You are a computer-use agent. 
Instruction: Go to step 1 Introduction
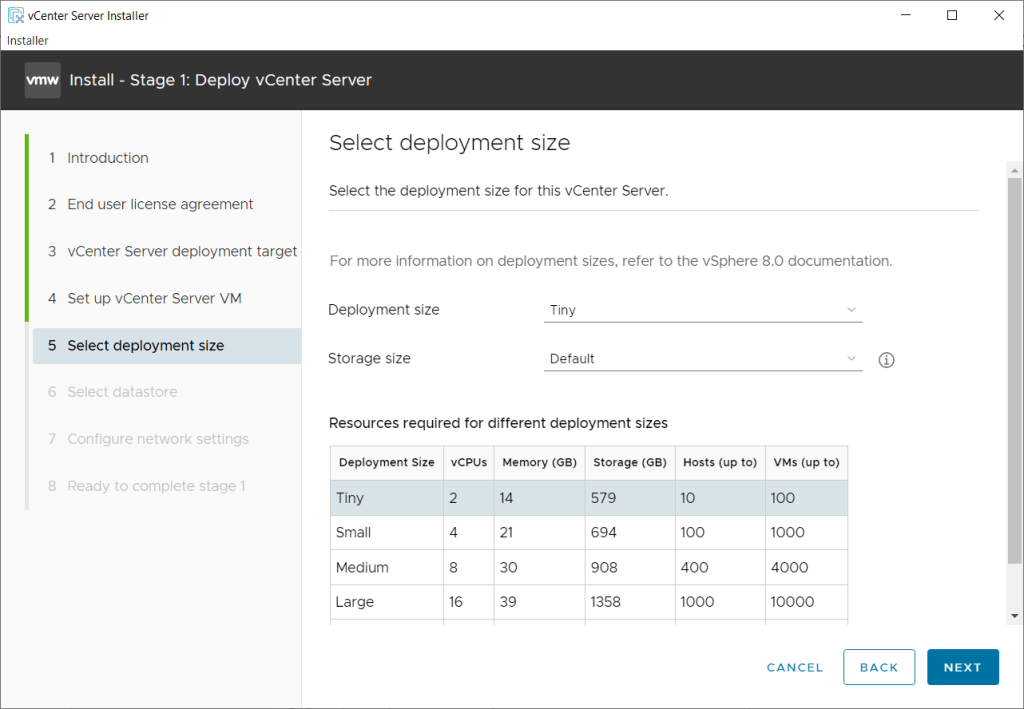point(108,158)
